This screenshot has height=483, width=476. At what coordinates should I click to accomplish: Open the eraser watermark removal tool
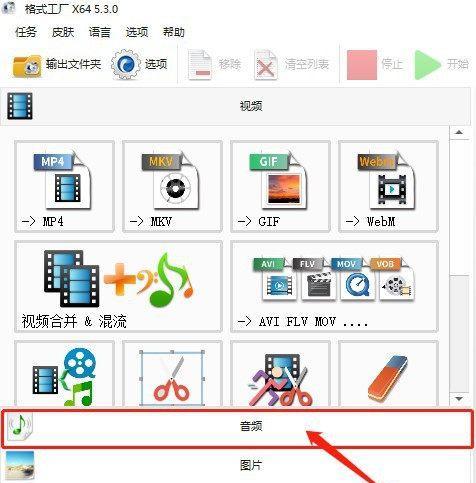(x=388, y=374)
